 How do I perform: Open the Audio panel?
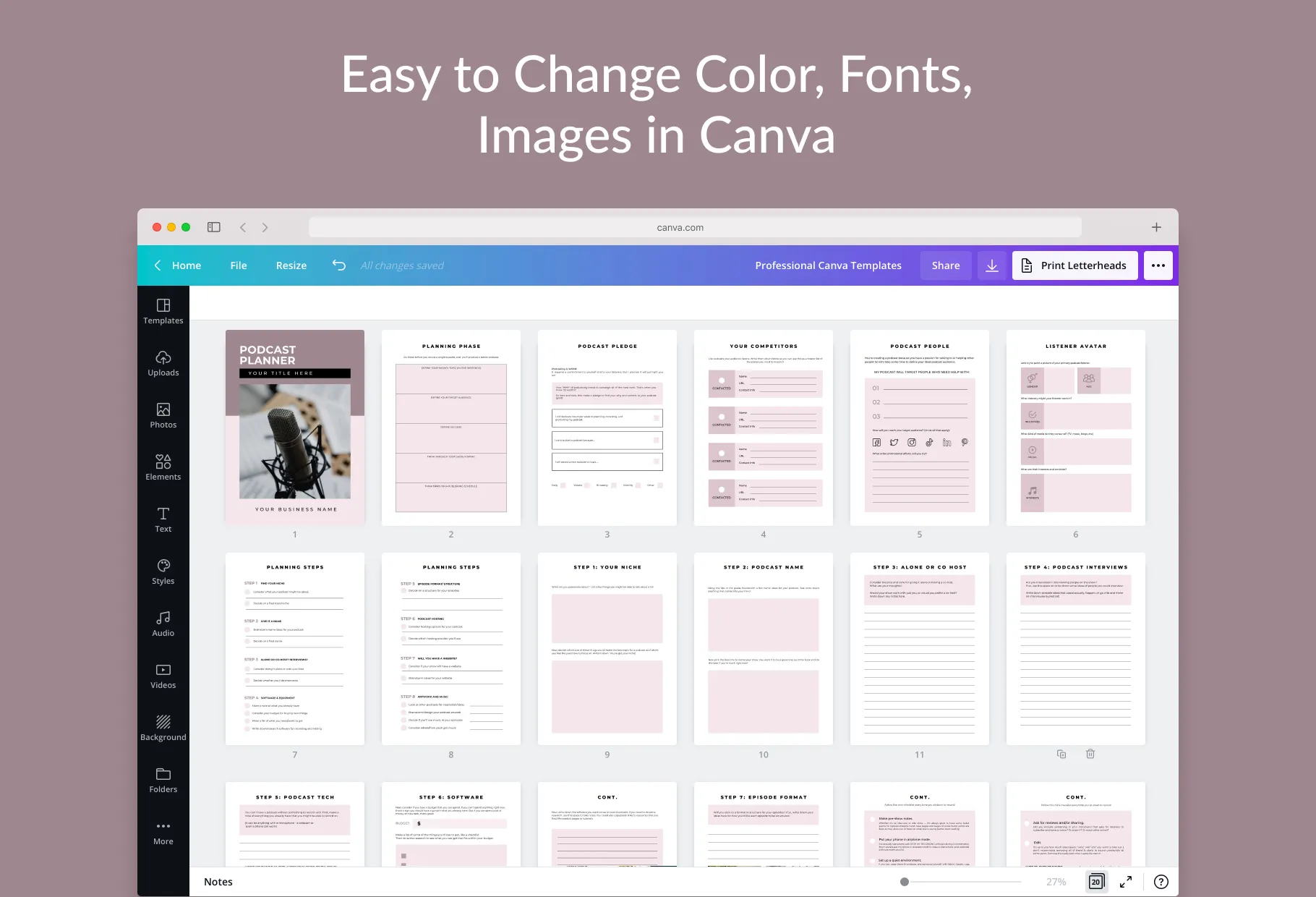(163, 624)
